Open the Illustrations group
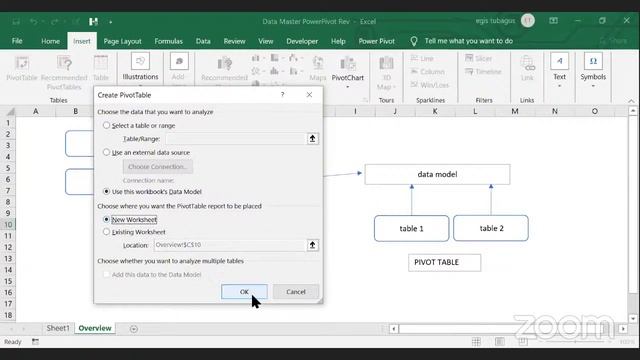 pos(140,69)
